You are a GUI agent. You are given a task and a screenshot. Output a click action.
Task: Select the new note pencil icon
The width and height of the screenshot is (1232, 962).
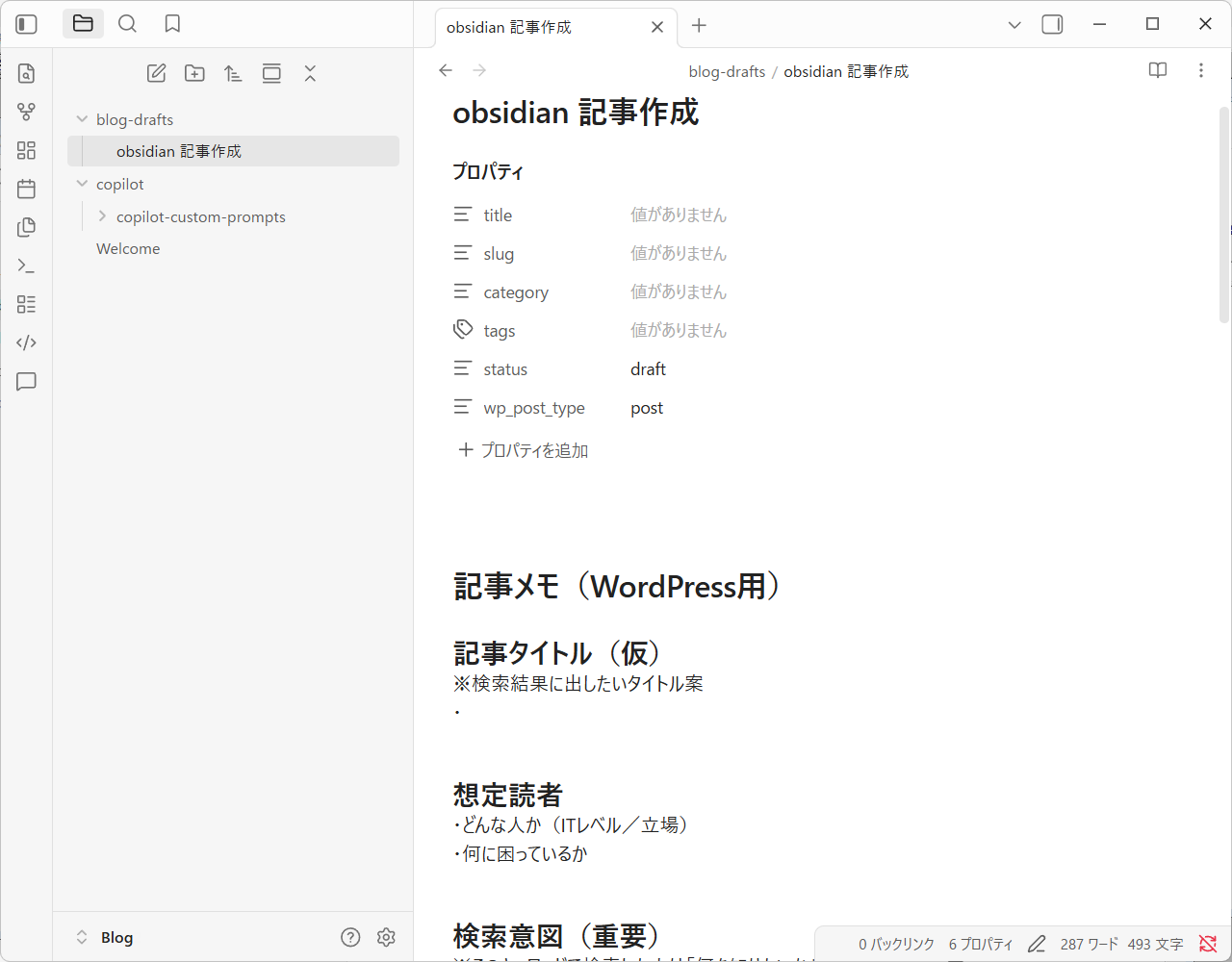click(156, 72)
